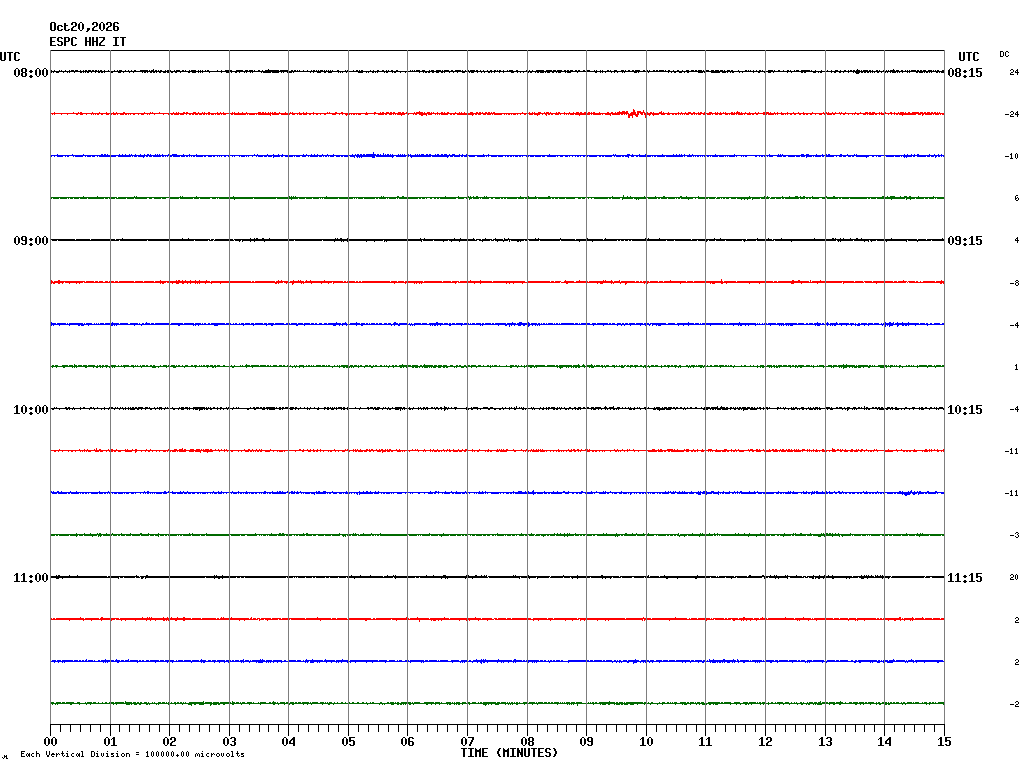Click the "02" minute tick label

170,742
